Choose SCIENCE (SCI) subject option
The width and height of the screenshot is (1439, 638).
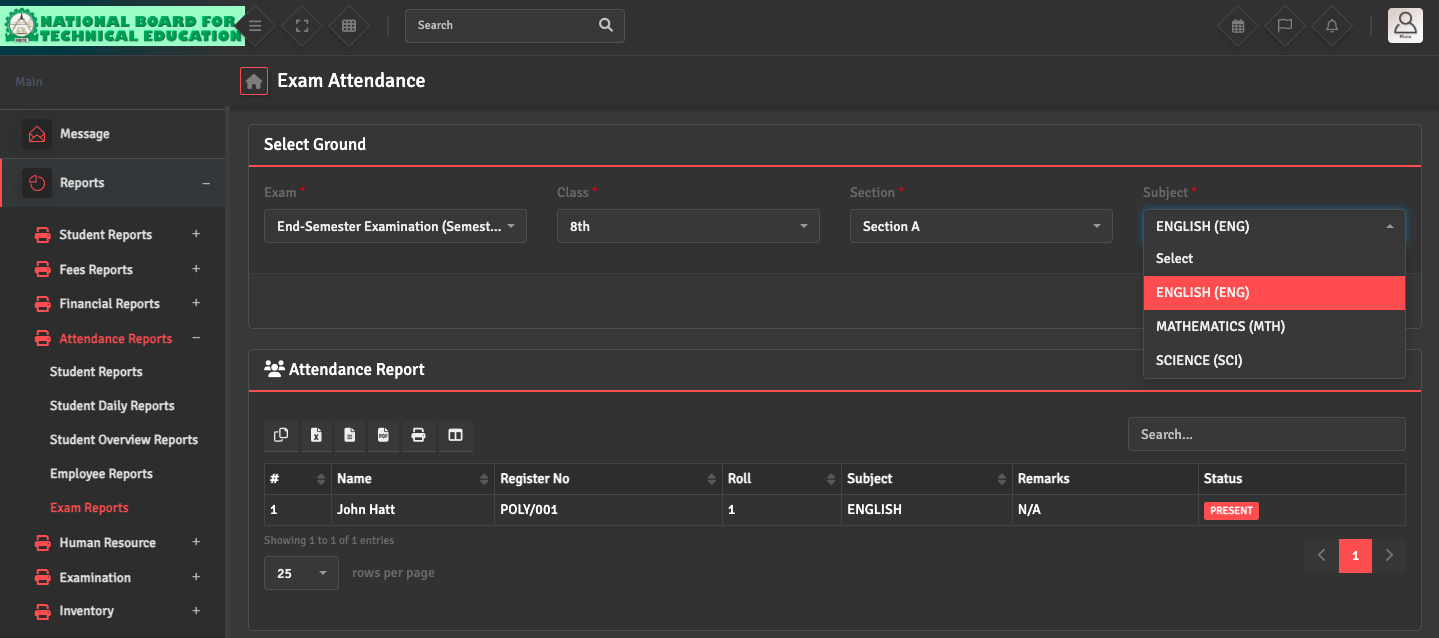point(1199,360)
